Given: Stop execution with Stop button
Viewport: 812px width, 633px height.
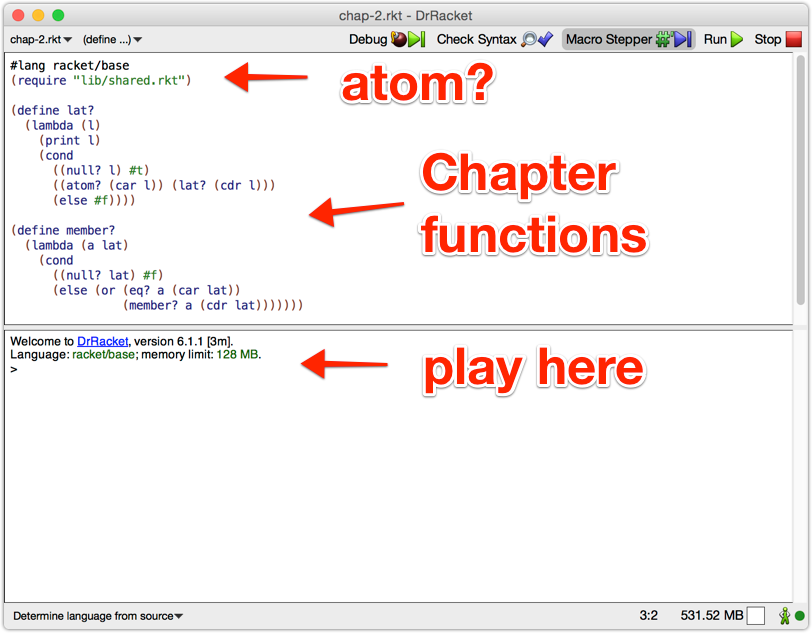Looking at the screenshot, I should (x=778, y=39).
